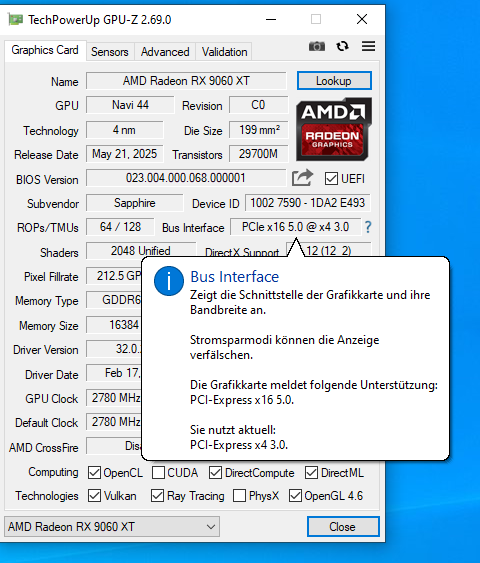Toggle the OpenCL checkbox
The image size is (480, 563).
click(94, 473)
